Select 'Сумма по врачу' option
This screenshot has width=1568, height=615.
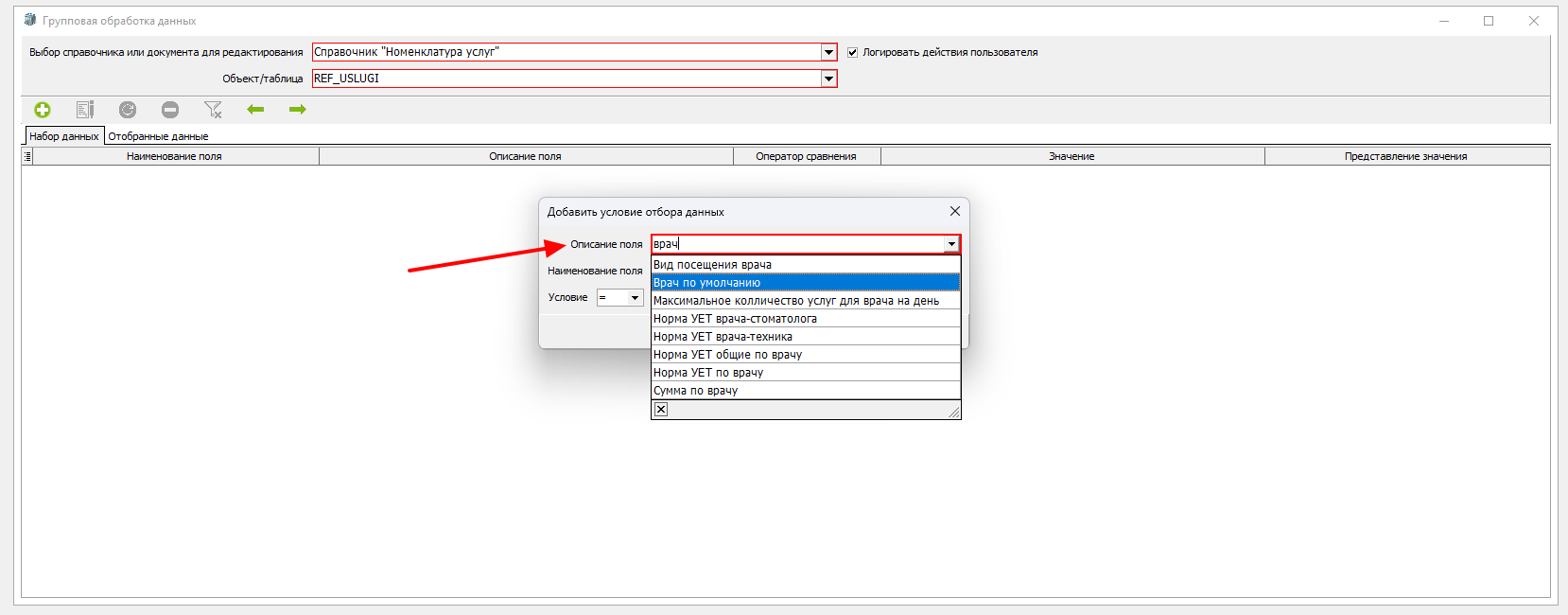point(806,391)
